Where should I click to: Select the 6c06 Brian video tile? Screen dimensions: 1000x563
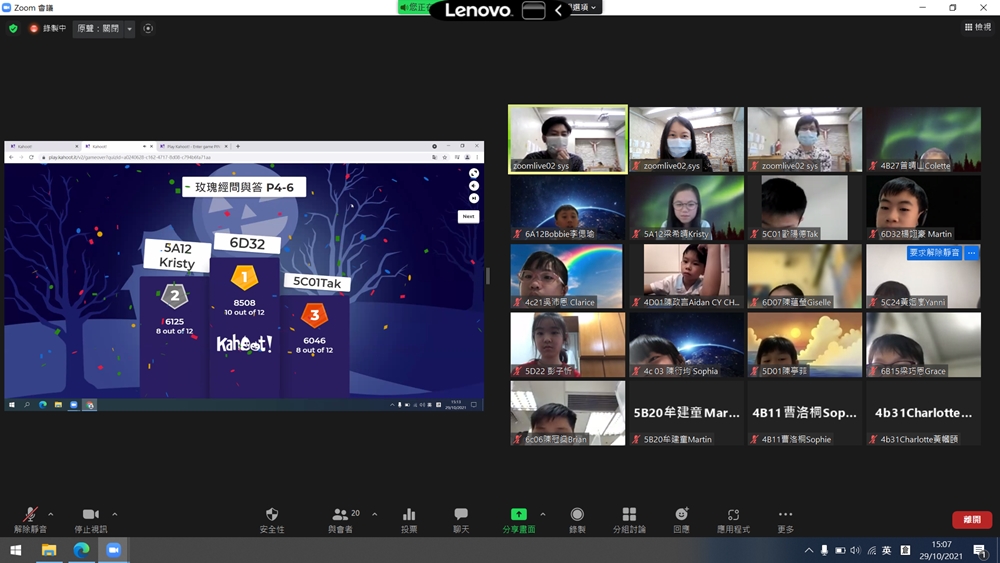click(x=568, y=413)
